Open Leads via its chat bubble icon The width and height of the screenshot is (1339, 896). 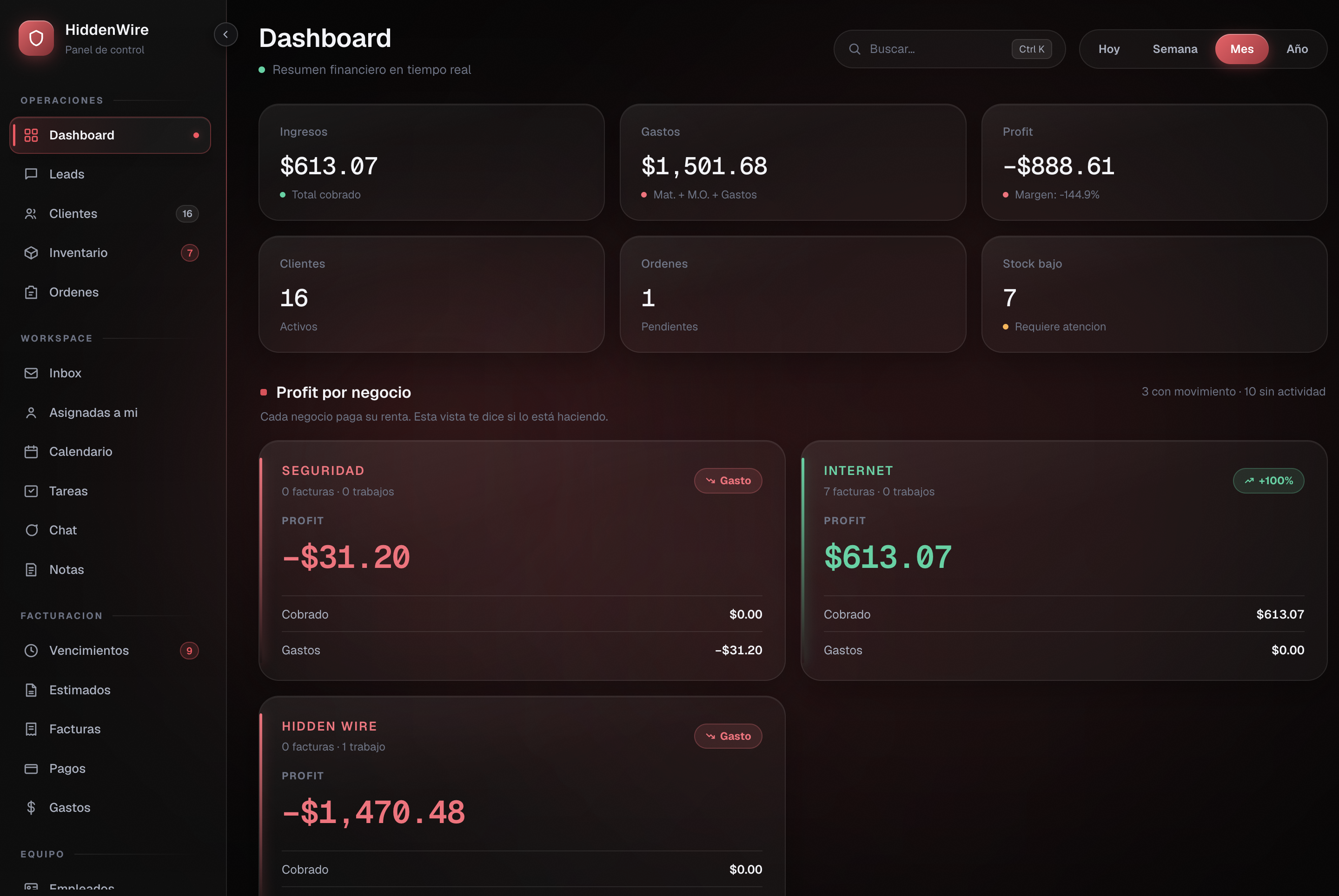point(31,174)
